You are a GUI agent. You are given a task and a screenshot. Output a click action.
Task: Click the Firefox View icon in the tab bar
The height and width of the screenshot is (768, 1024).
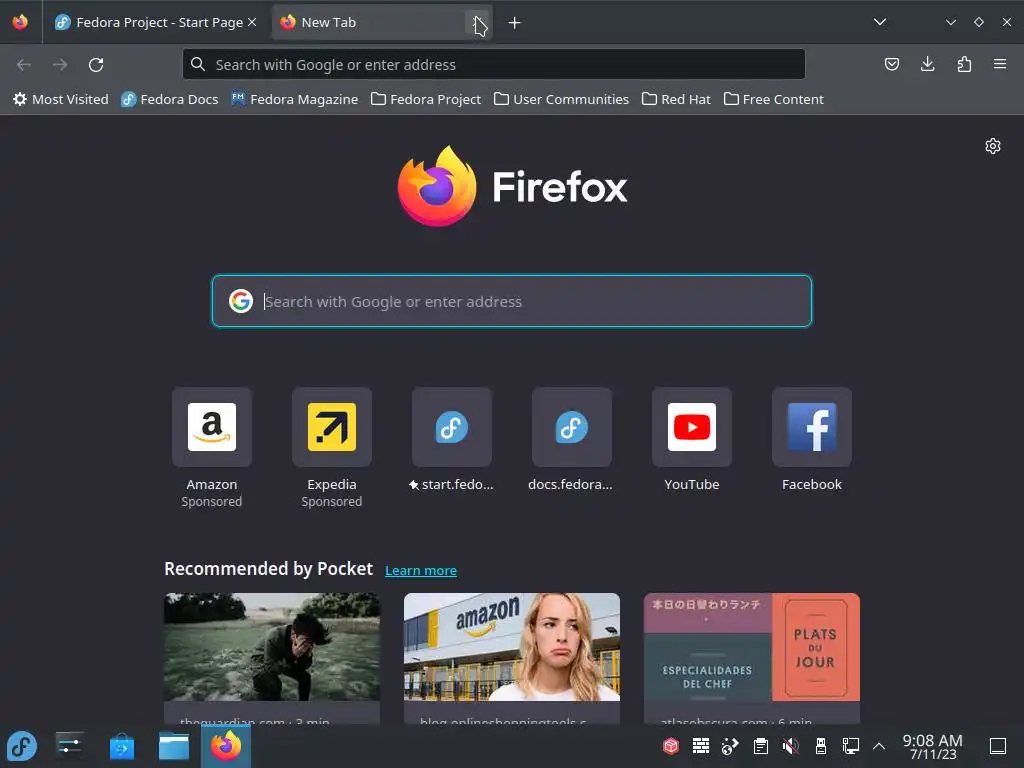[20, 22]
